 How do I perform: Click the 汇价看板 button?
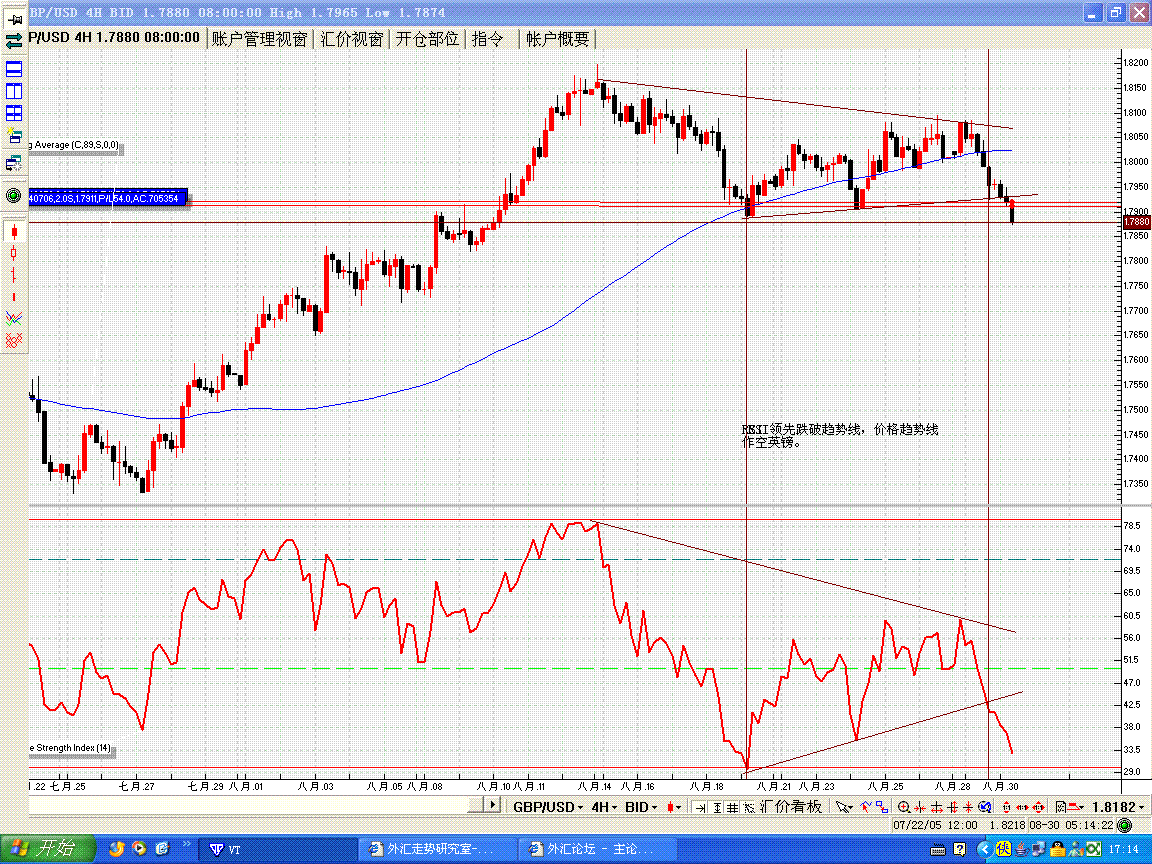[x=794, y=807]
